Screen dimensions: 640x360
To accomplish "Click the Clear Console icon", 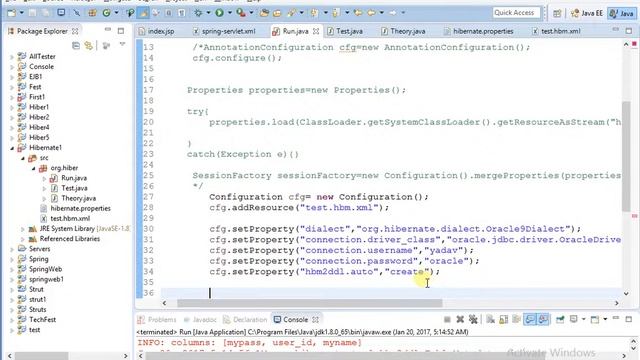I will point(491,319).
